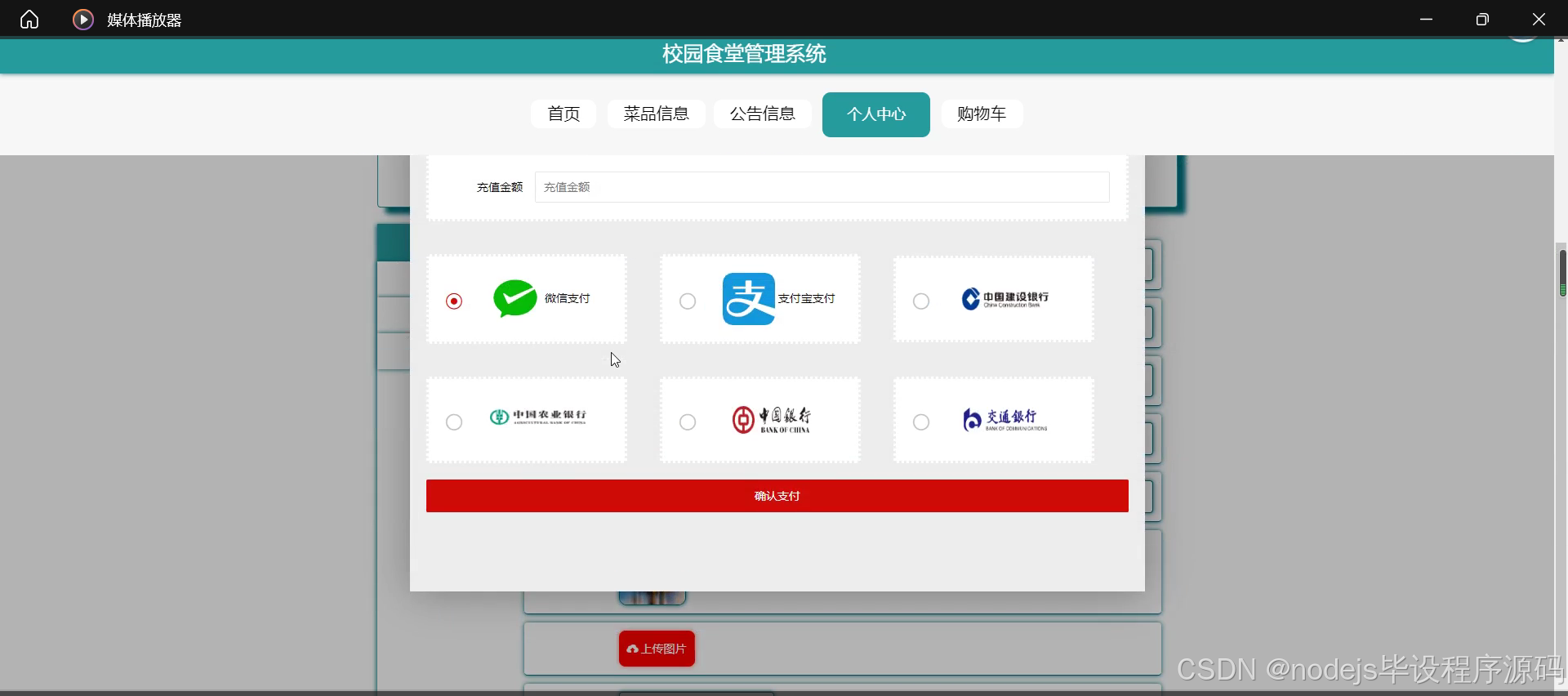Click the 校园食堂管理系统 header title

tap(744, 55)
